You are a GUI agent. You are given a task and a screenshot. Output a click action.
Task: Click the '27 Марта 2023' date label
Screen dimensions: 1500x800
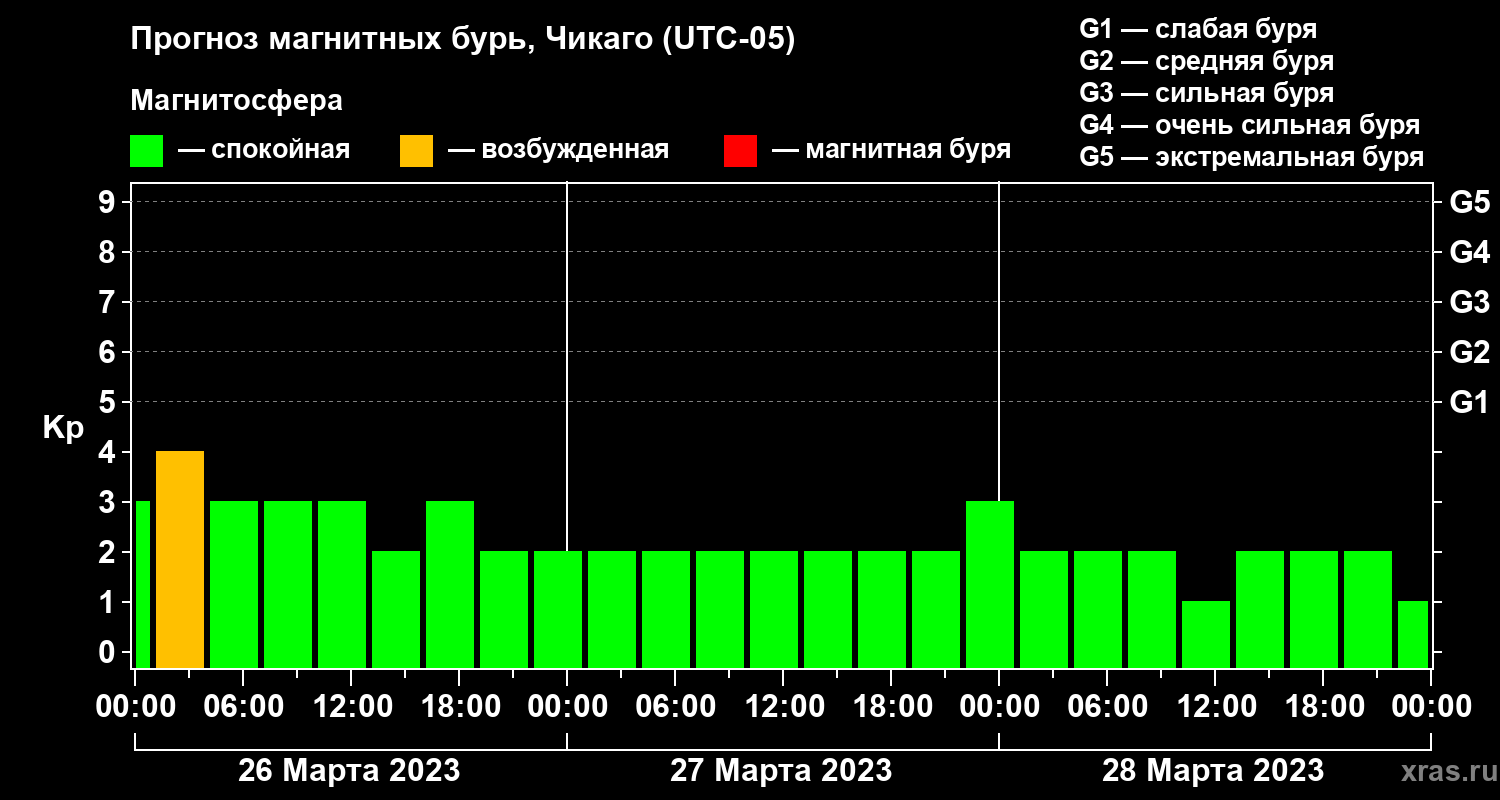pos(781,770)
